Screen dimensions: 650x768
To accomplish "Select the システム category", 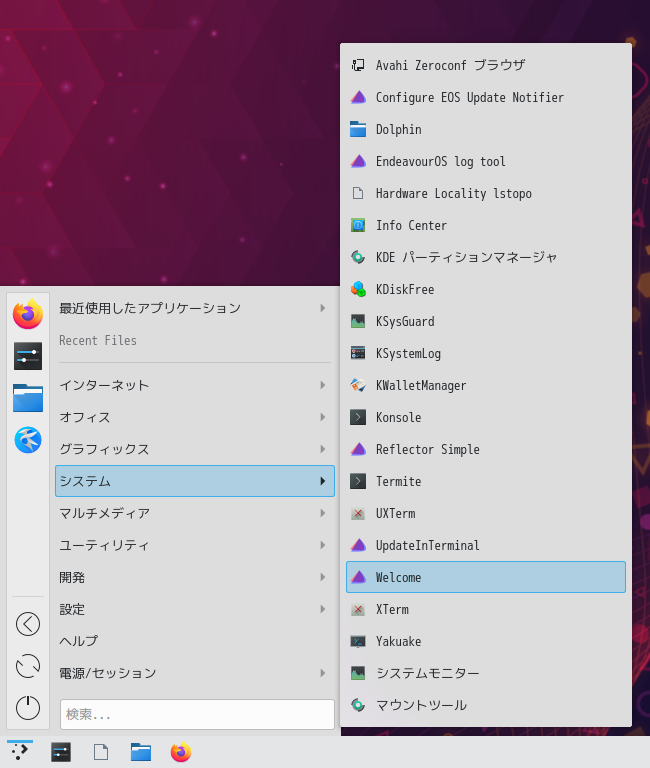I will coord(195,481).
